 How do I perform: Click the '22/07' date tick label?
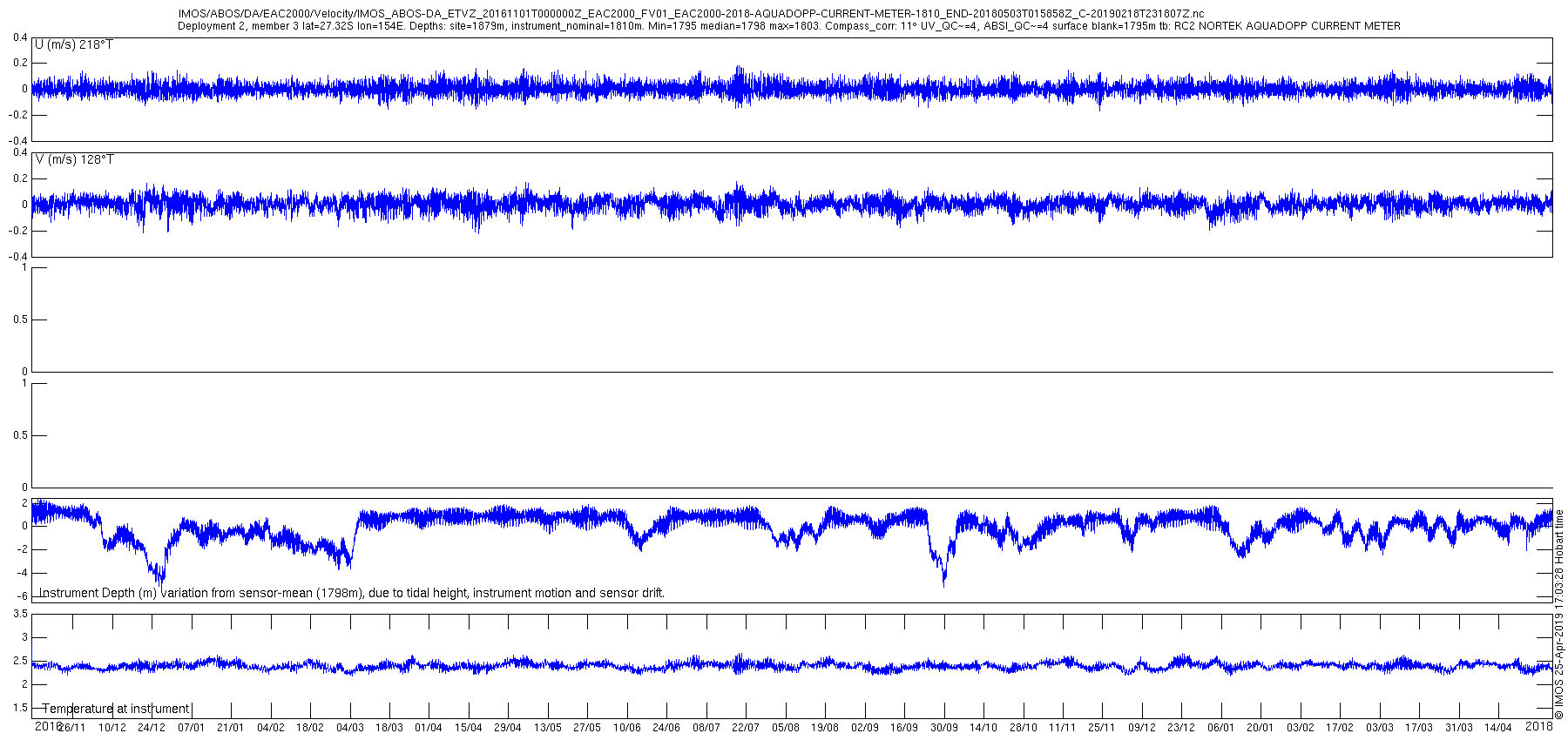click(x=746, y=728)
